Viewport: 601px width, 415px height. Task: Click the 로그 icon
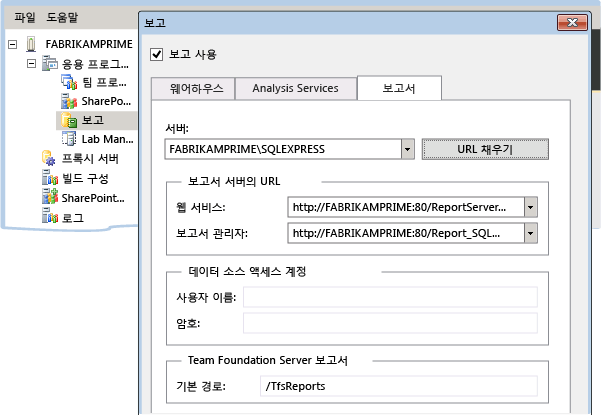pos(50,216)
